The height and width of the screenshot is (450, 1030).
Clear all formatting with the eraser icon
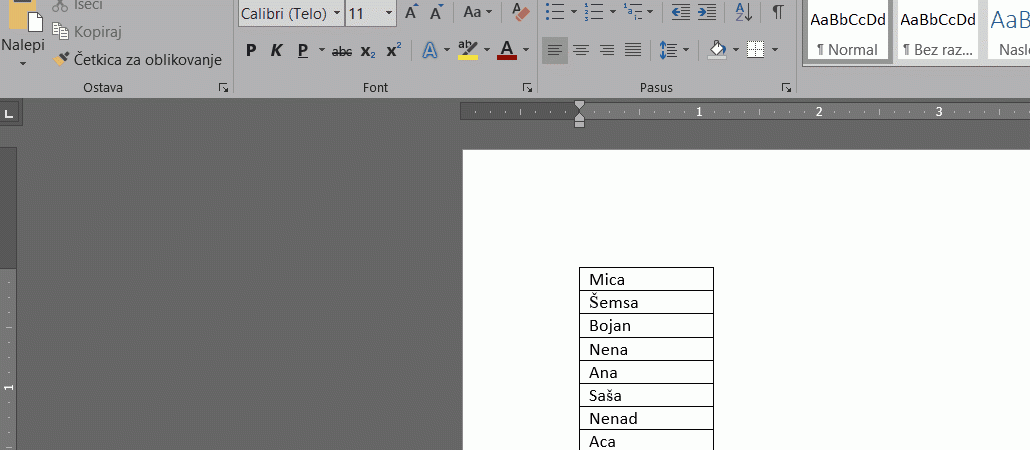point(520,13)
